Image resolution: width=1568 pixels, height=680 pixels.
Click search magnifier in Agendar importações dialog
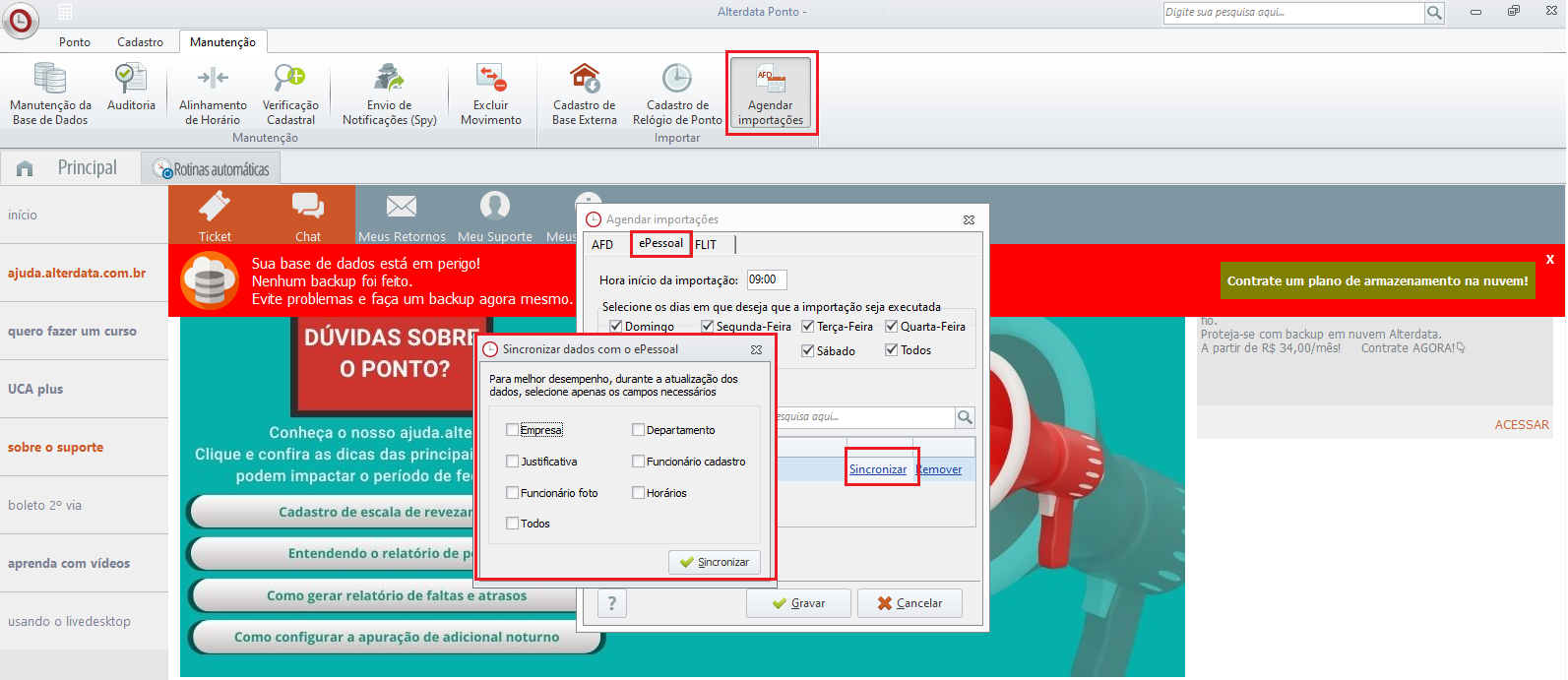point(966,417)
